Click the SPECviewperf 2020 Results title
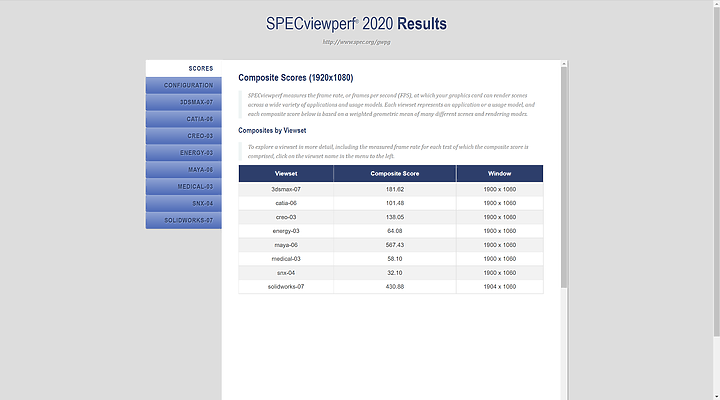Screen dimensions: 720x400 [356, 23]
